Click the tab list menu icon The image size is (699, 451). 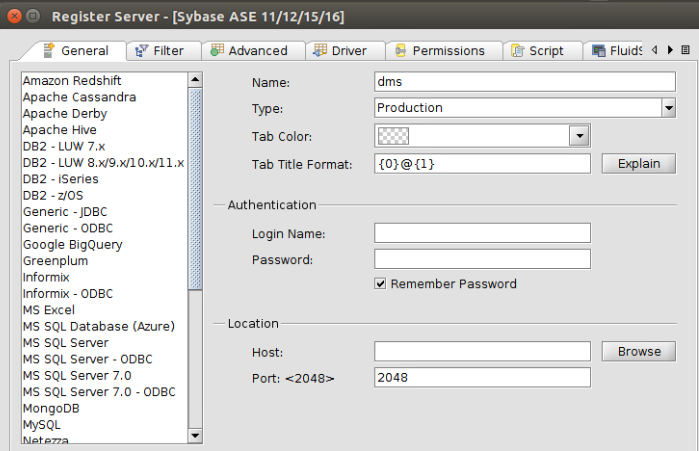tap(685, 50)
